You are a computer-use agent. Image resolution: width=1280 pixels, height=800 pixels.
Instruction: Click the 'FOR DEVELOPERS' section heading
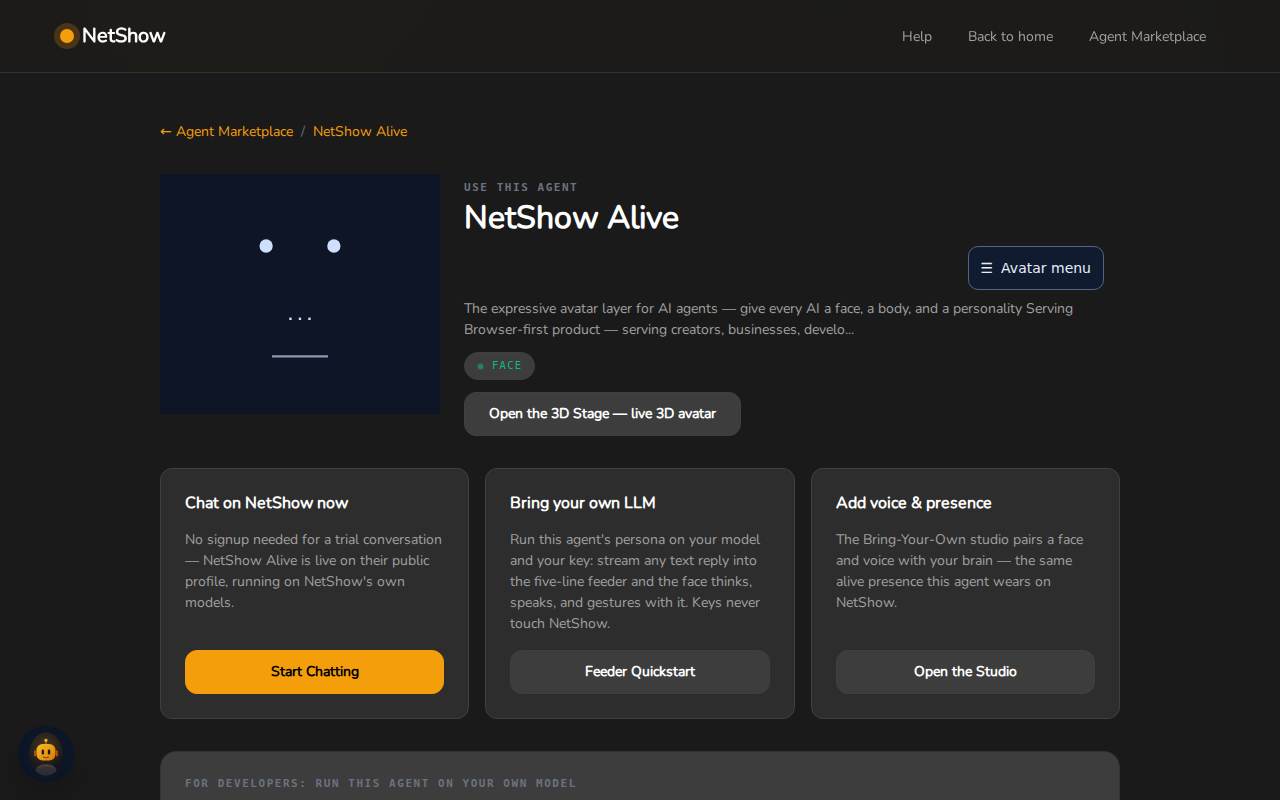coord(380,783)
